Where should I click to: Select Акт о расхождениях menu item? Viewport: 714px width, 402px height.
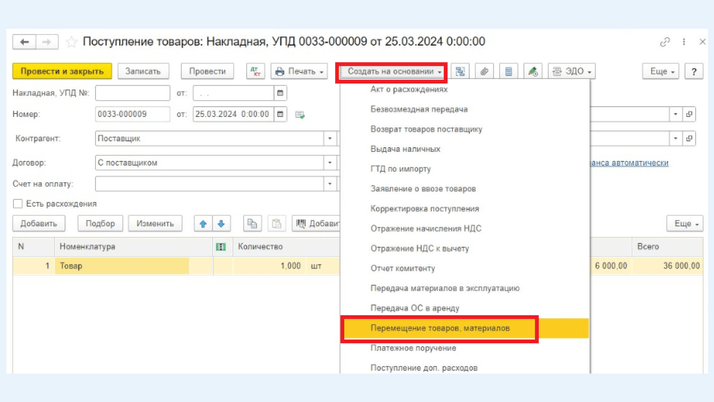[x=465, y=89]
